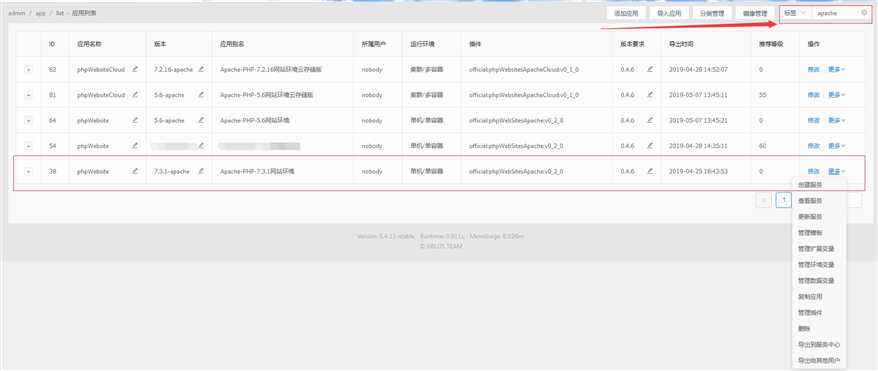Edit version requirement 0.4.6 in row 82
The image size is (878, 371).
650,69
